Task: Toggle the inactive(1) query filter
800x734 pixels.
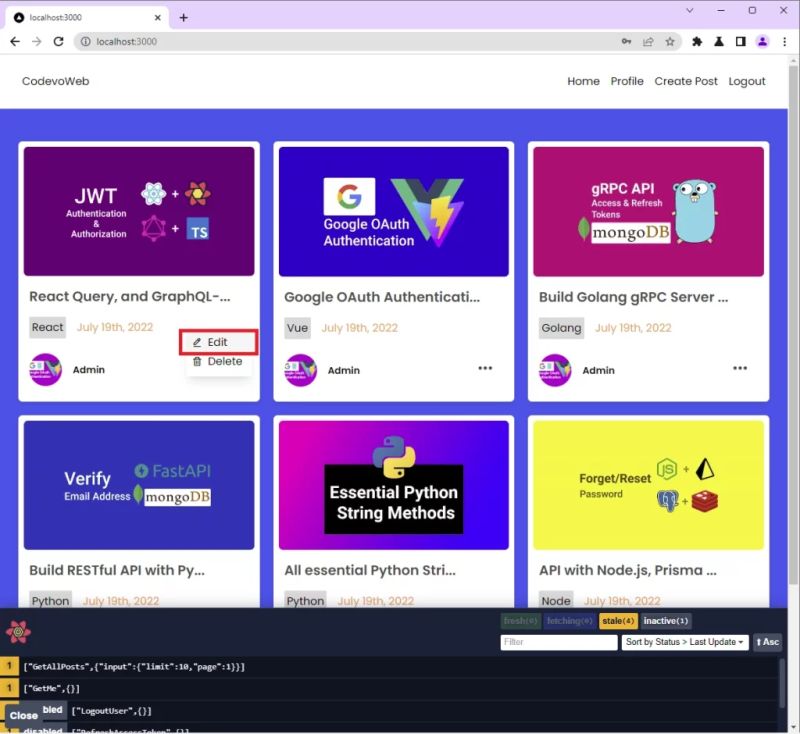Action: click(x=665, y=620)
